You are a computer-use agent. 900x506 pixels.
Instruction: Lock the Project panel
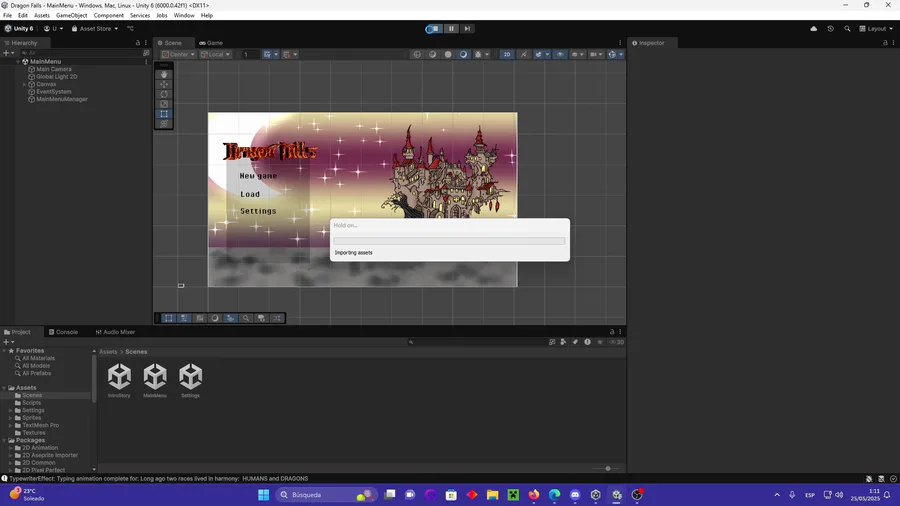(x=612, y=332)
